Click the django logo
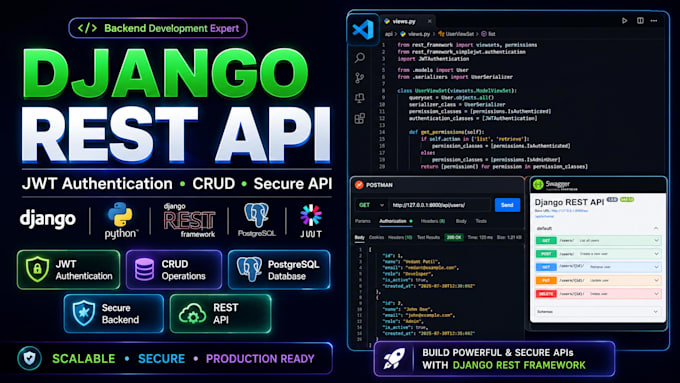 [x=48, y=219]
